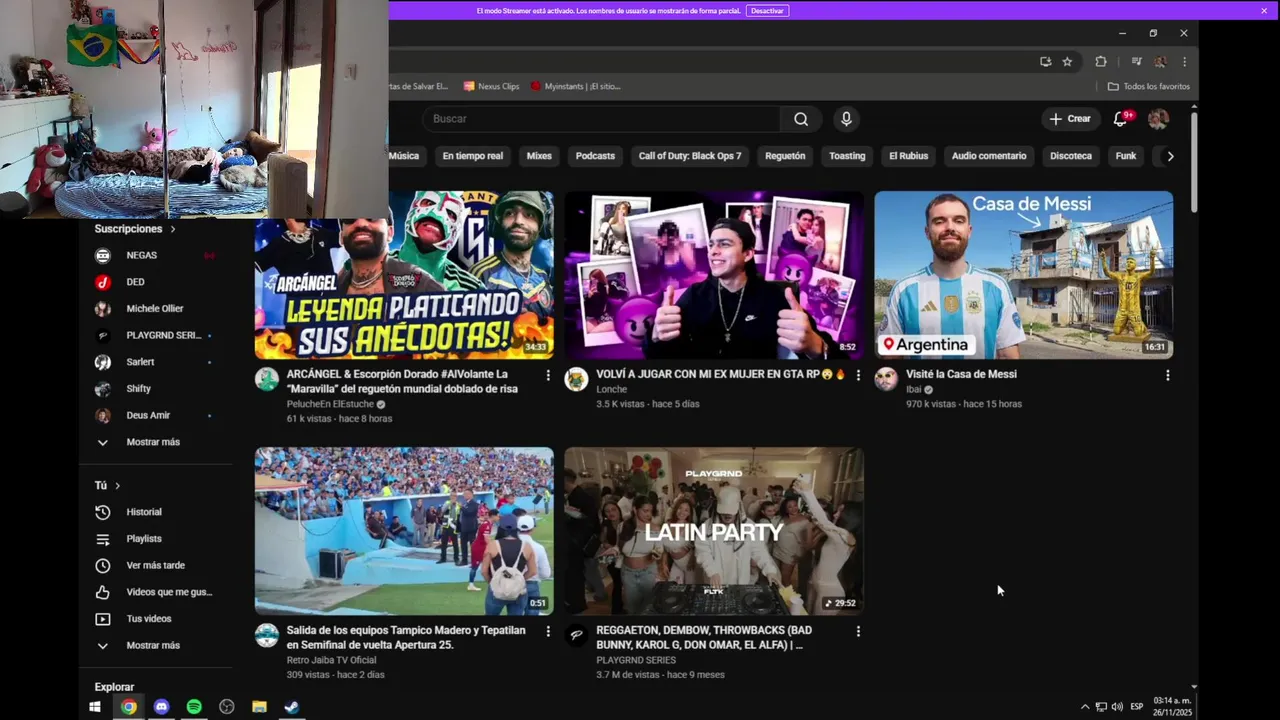Viewport: 1280px width, 720px height.
Task: Open Volví a jugar GTA RP thumbnail
Action: (714, 275)
